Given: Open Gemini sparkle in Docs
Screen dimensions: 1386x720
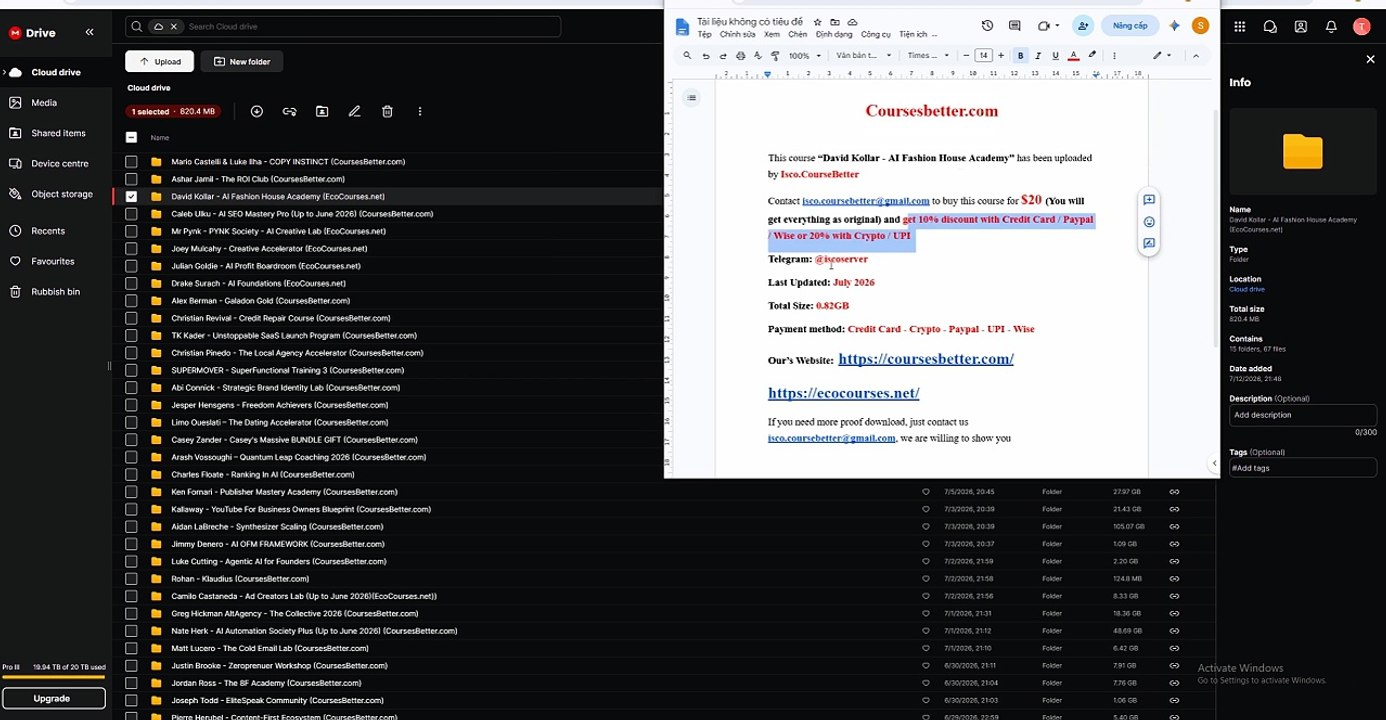Looking at the screenshot, I should point(1175,26).
